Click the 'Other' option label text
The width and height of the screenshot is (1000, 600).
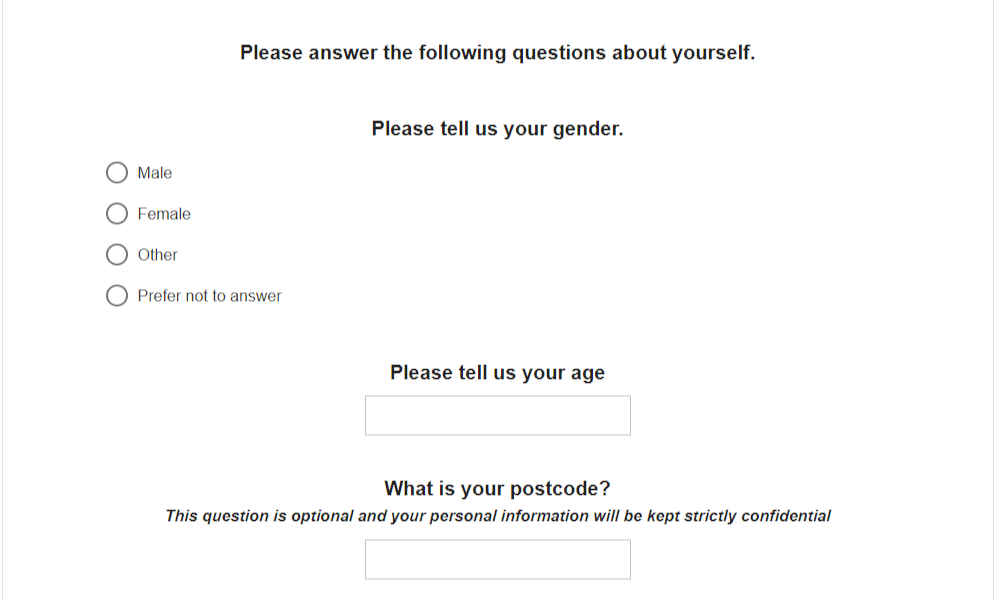coord(158,254)
